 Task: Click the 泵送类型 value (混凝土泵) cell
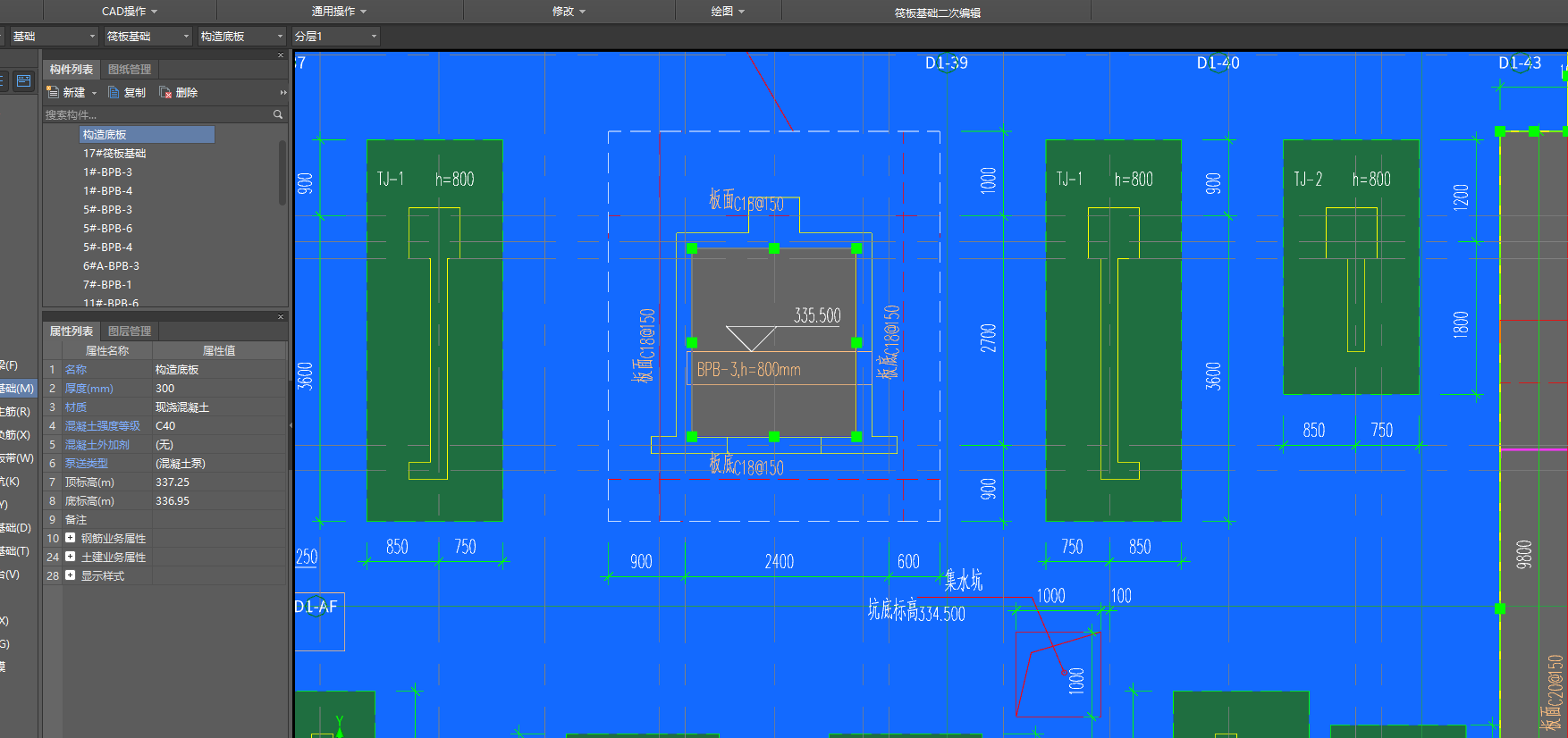coord(219,464)
